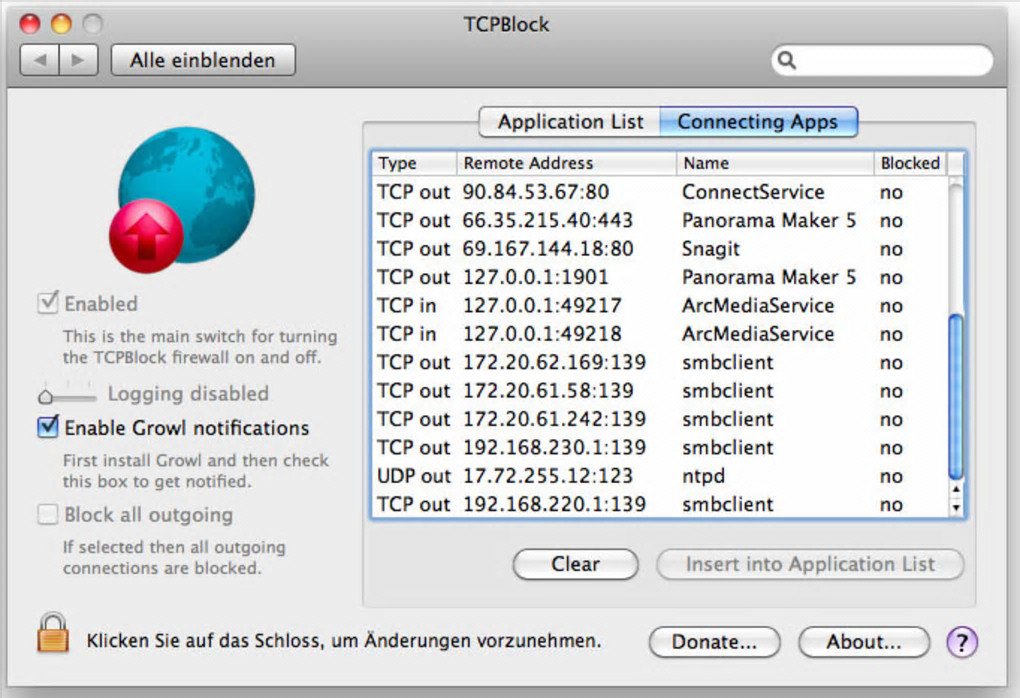Click the Logging disabled slider
The height and width of the screenshot is (698, 1020).
[67, 394]
